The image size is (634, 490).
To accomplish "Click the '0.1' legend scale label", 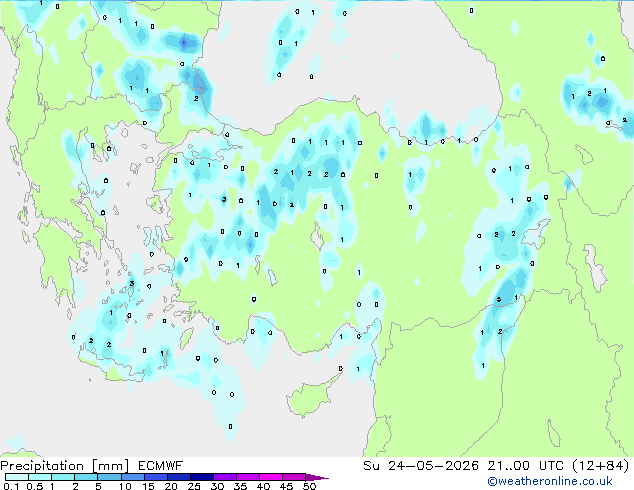I will 11,486.
